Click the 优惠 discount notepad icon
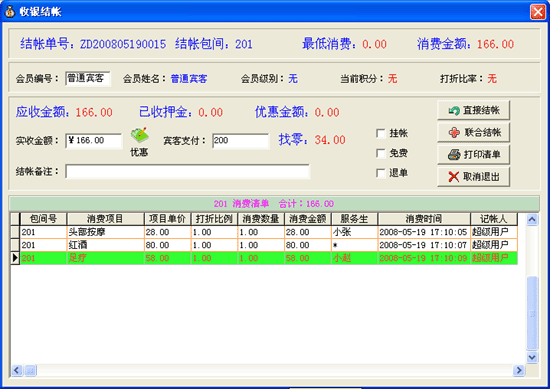This screenshot has width=550, height=389. [x=140, y=135]
